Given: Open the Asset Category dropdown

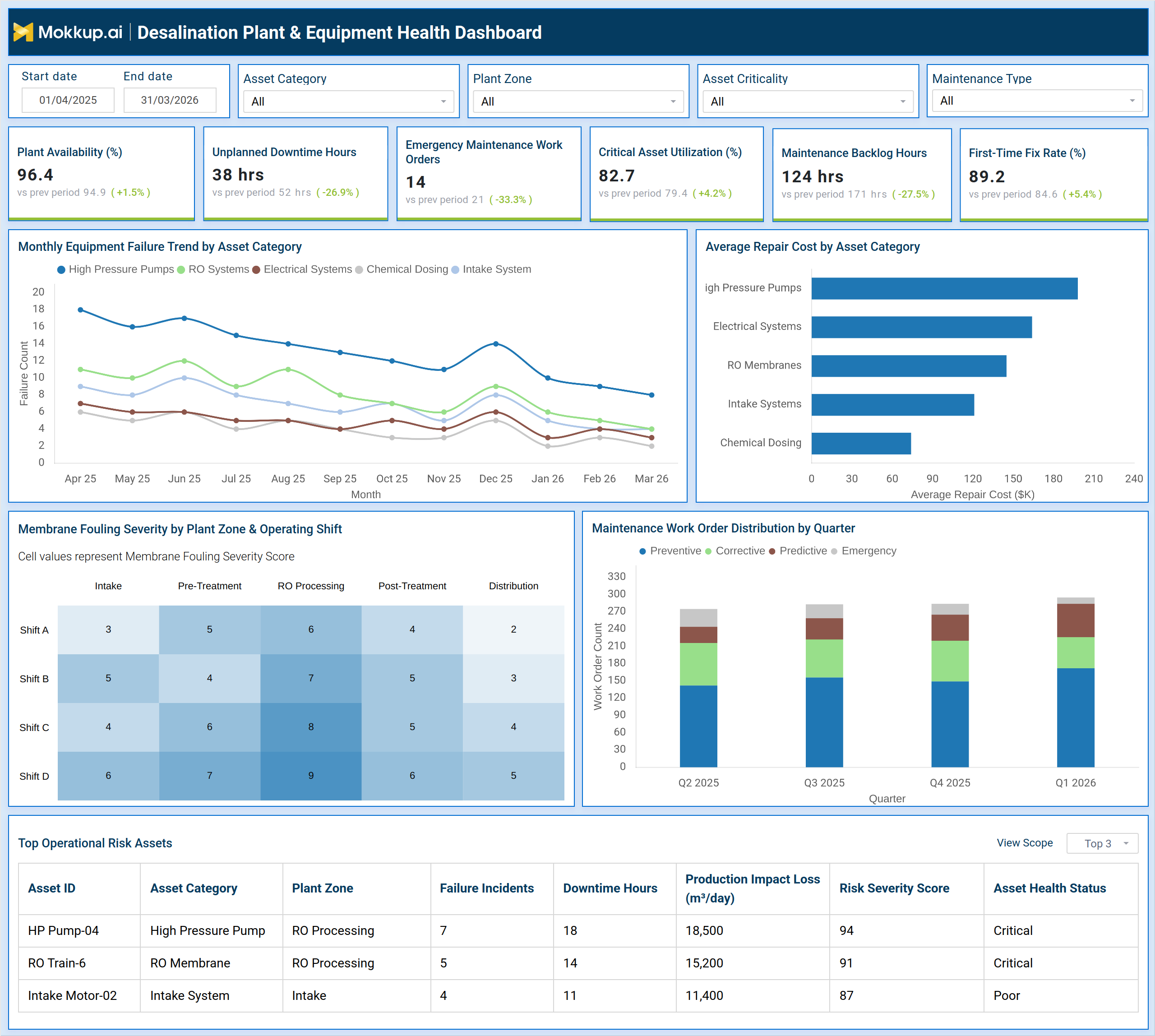Looking at the screenshot, I should point(348,102).
